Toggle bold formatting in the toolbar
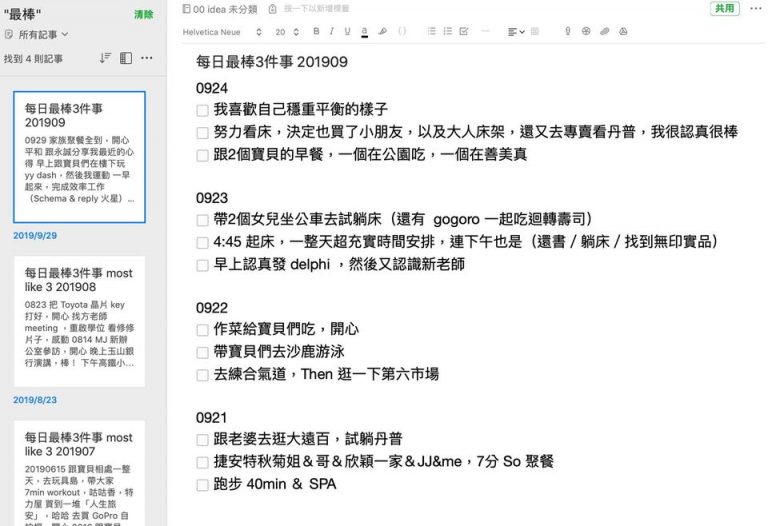This screenshot has height=526, width=768. click(316, 31)
